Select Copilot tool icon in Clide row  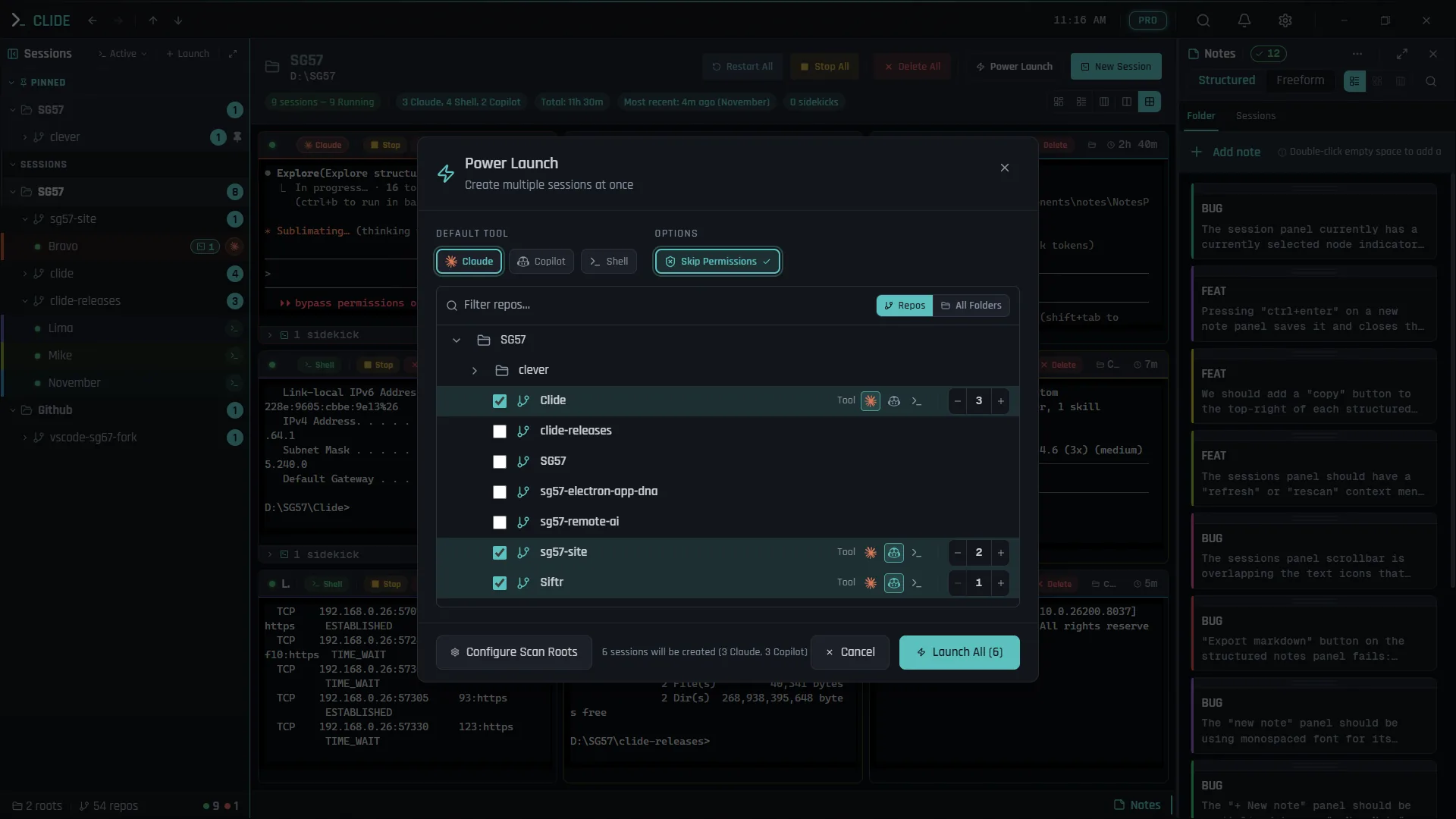(x=894, y=401)
